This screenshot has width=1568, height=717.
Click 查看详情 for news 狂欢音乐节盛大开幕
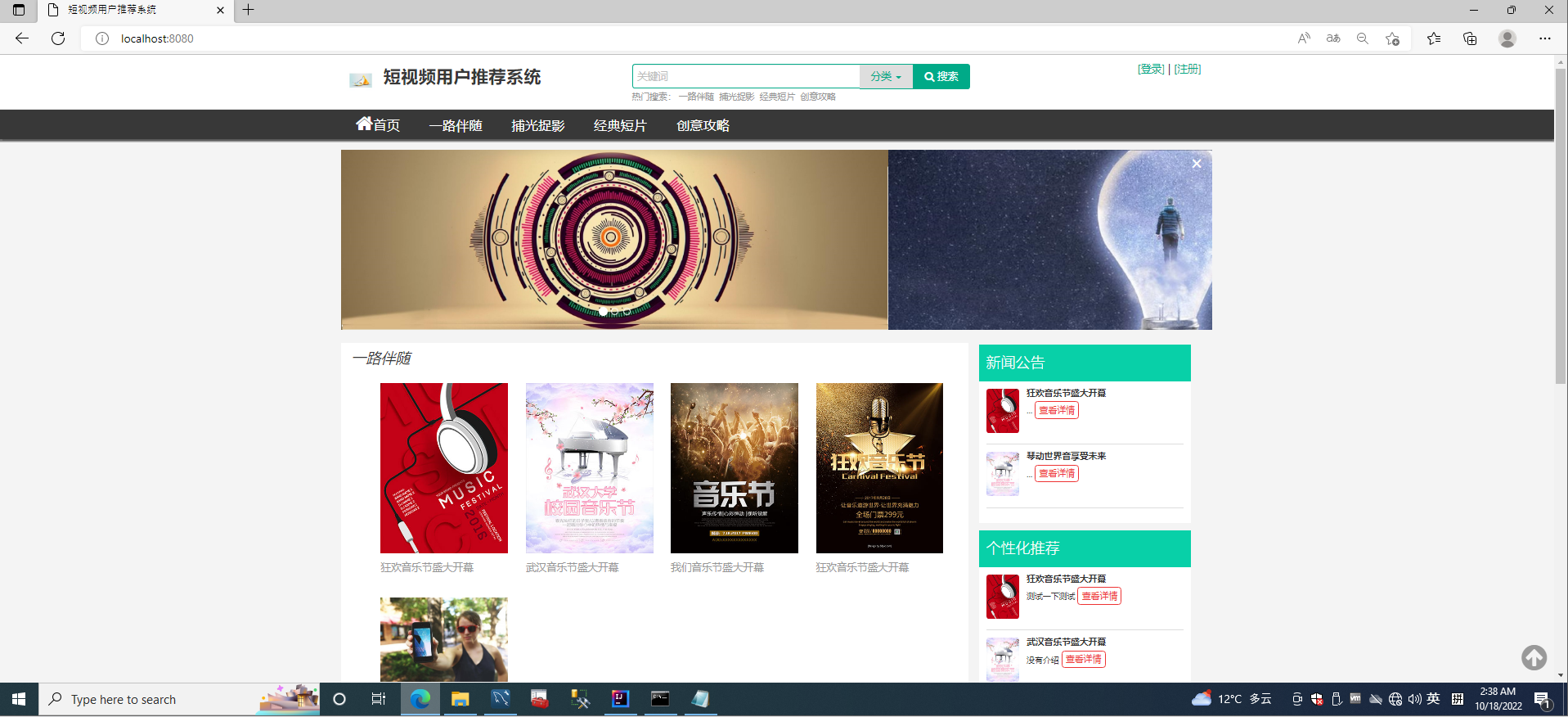point(1057,410)
